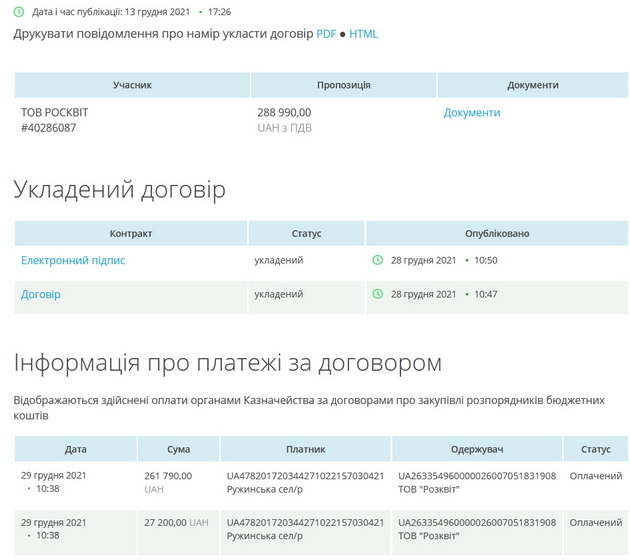Image resolution: width=630 pixels, height=560 pixels.
Task: Click the Одержувач column header
Action: 476,449
